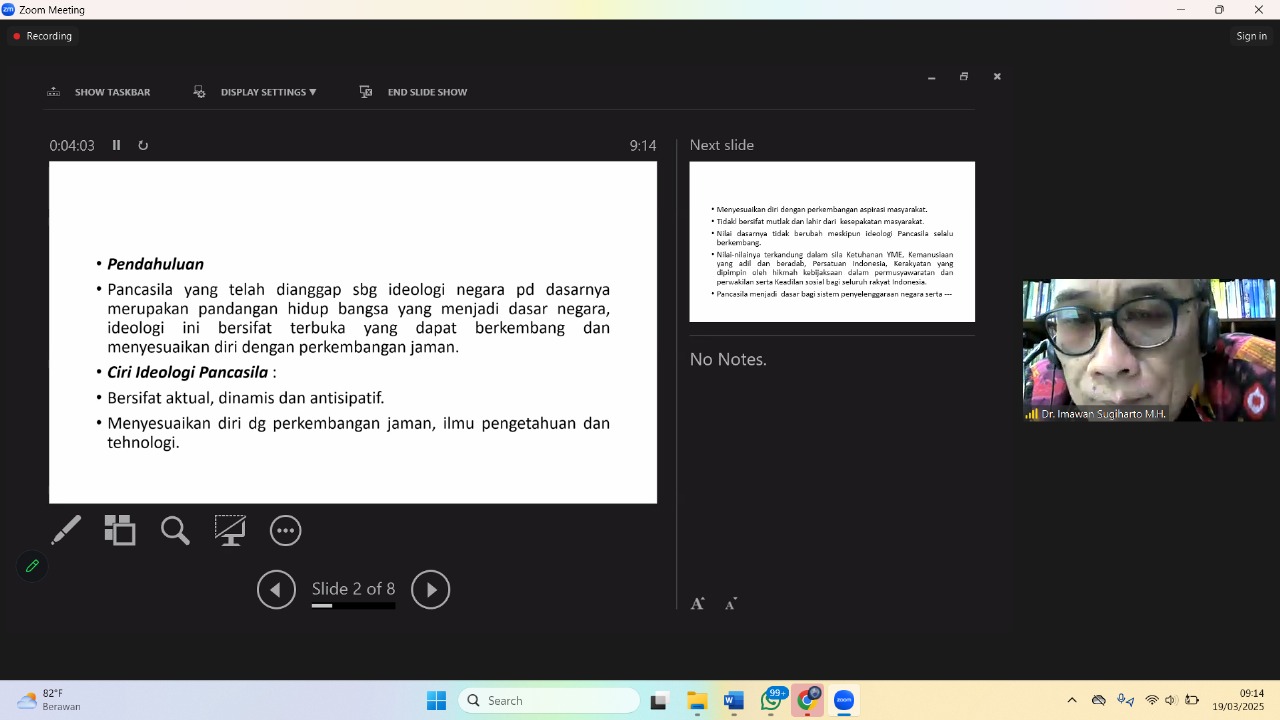Image resolution: width=1280 pixels, height=720 pixels.
Task: Open more slide show options menu
Action: coord(286,531)
